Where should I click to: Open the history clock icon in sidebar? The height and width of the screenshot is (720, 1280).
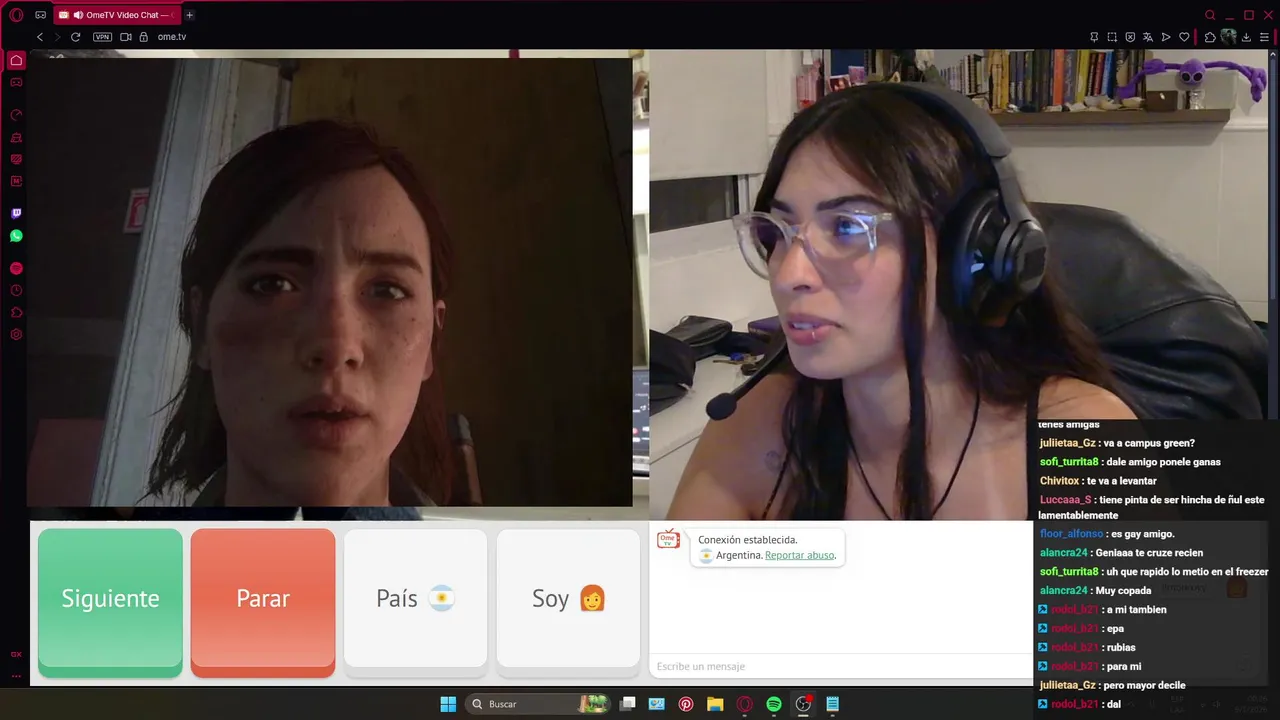[x=16, y=290]
